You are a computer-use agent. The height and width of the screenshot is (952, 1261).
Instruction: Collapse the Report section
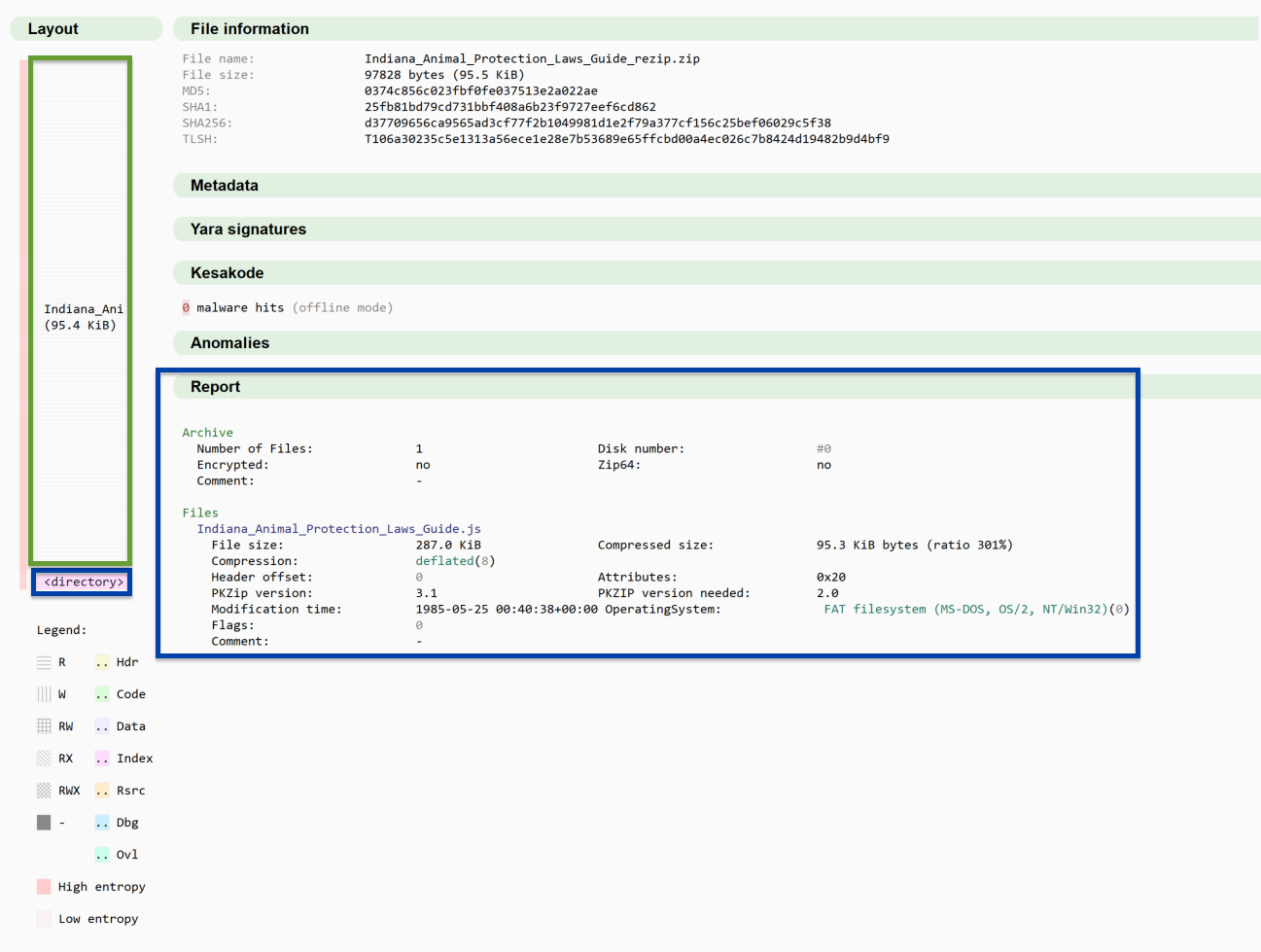point(214,386)
